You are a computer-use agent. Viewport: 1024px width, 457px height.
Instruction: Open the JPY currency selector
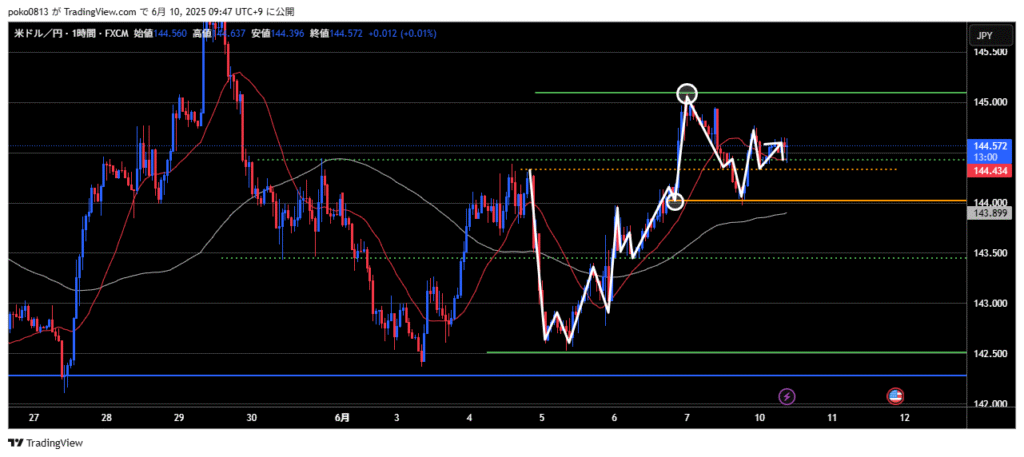(x=984, y=36)
